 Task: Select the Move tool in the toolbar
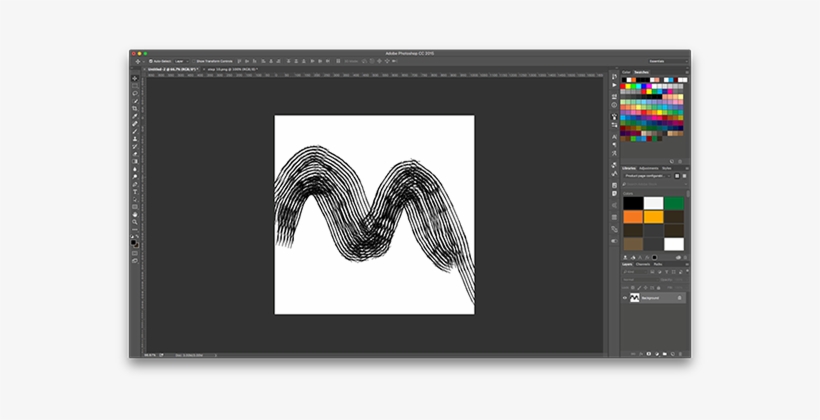135,78
